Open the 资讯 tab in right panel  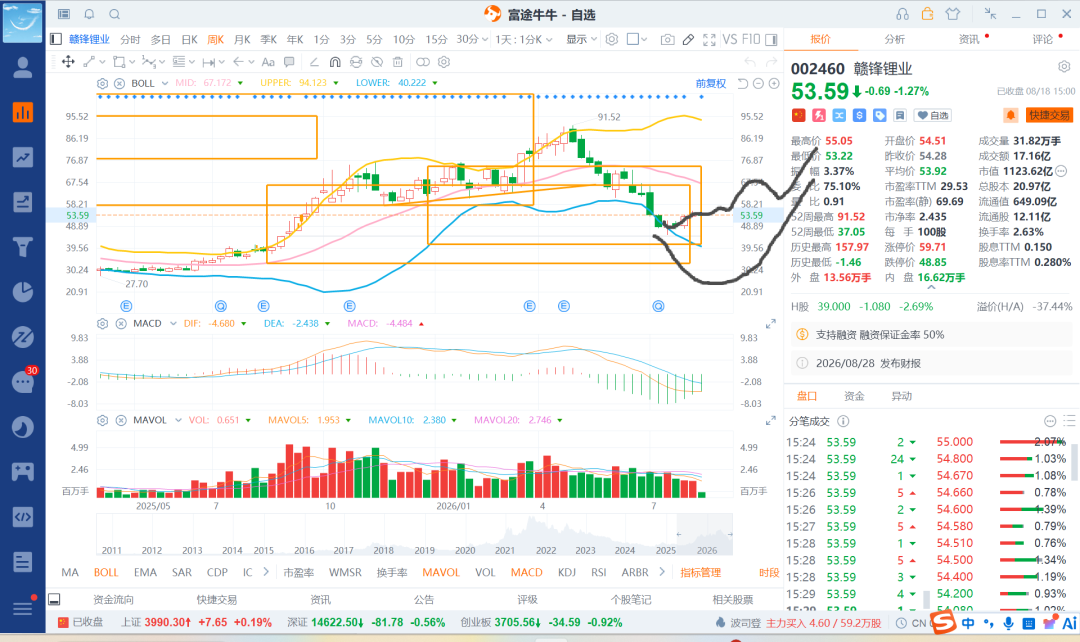coord(969,39)
